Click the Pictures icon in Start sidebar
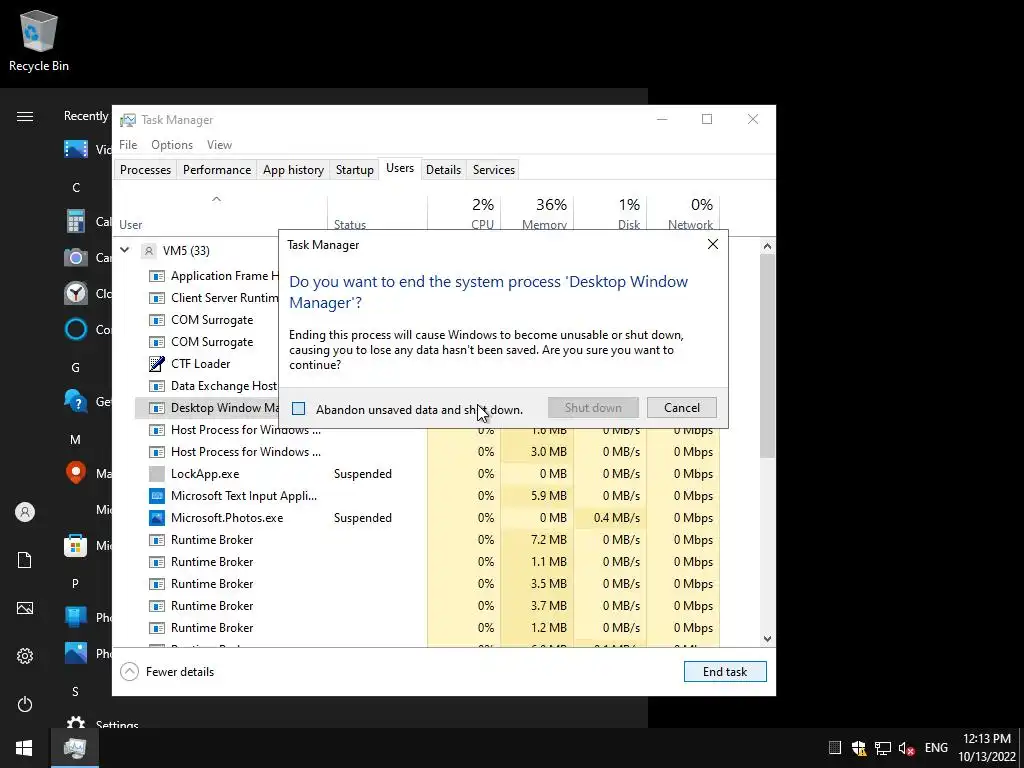 25,608
